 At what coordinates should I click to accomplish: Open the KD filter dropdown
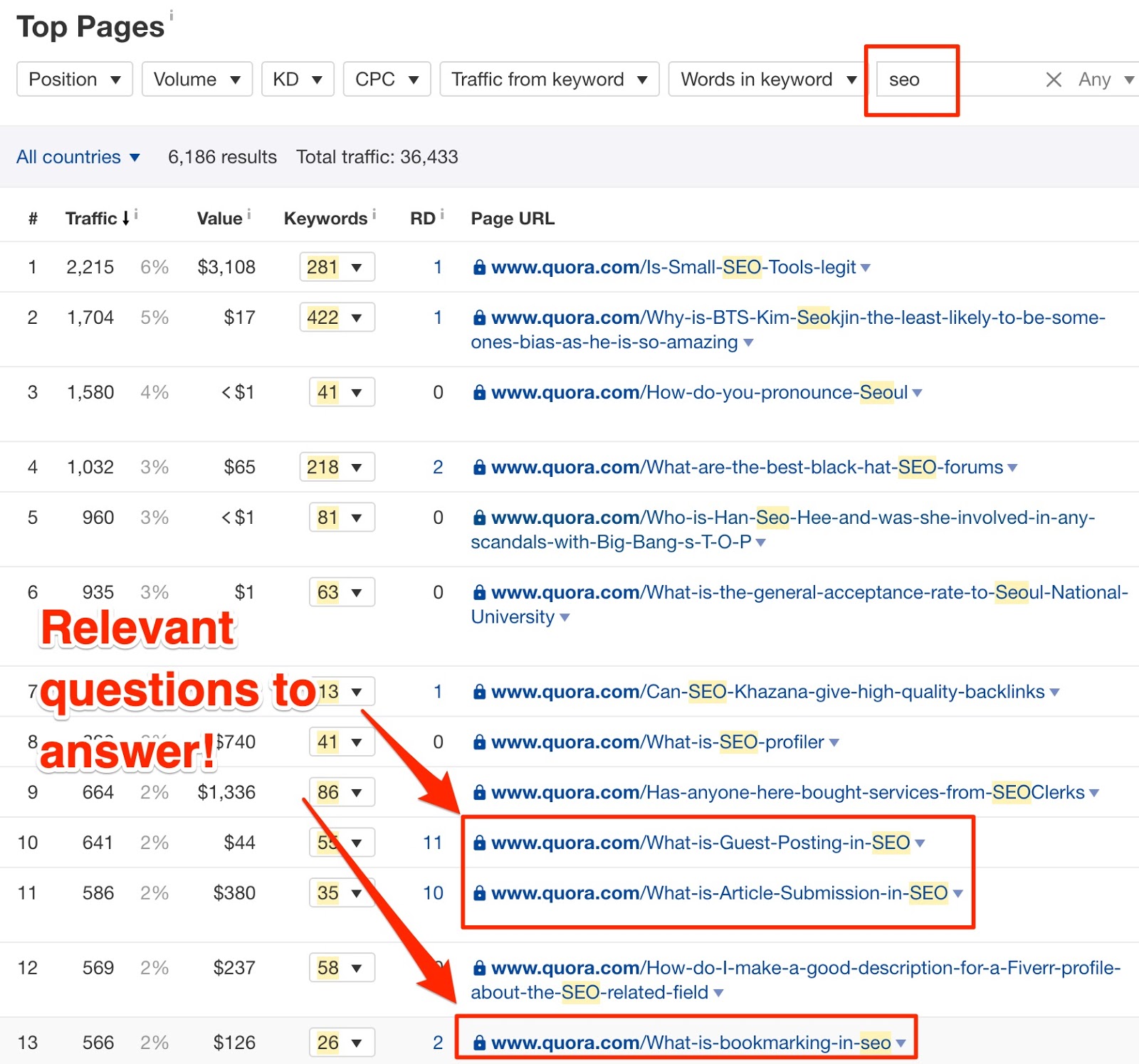pos(298,79)
